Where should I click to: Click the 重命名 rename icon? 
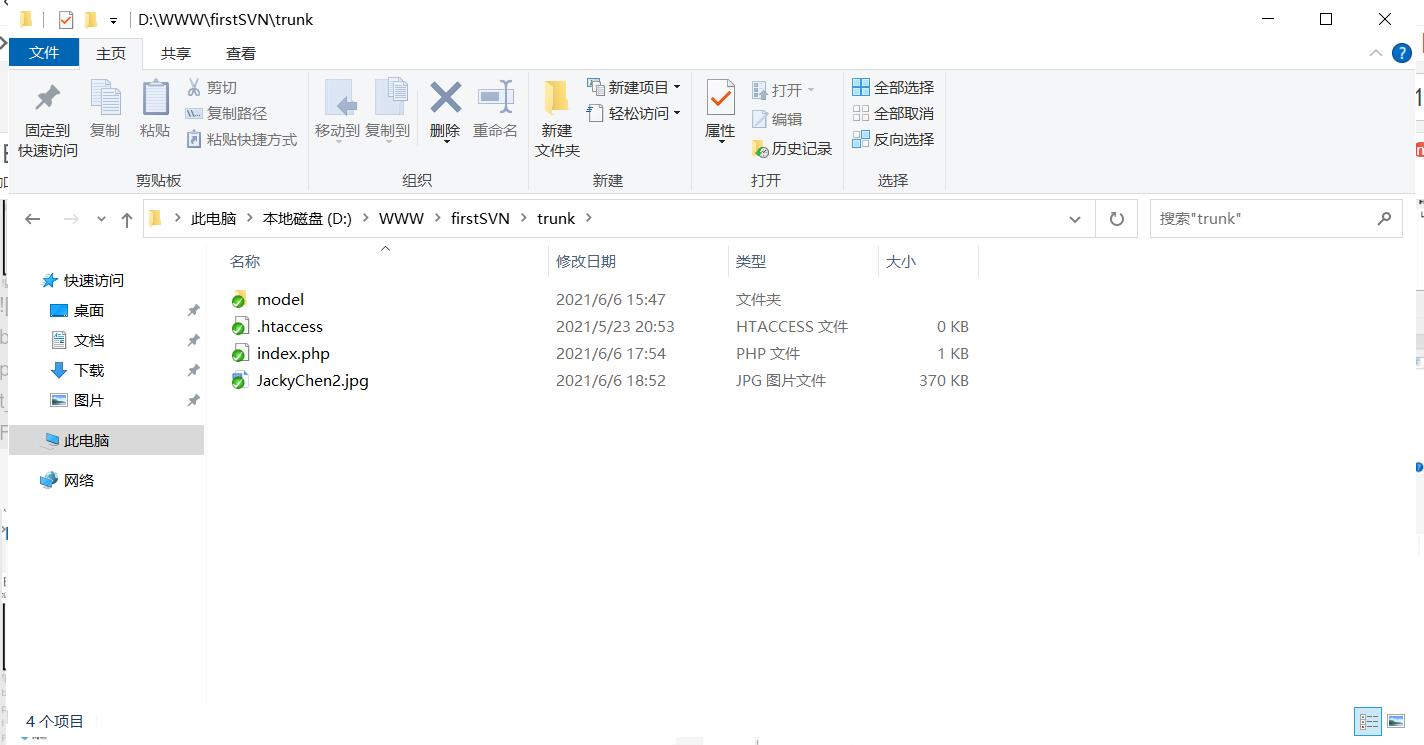(x=495, y=97)
